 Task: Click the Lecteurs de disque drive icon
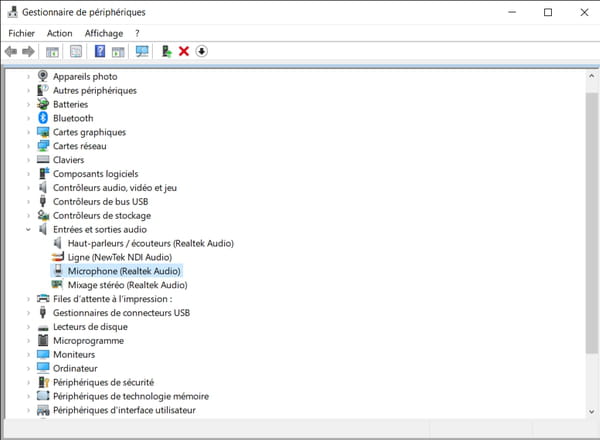click(x=43, y=328)
